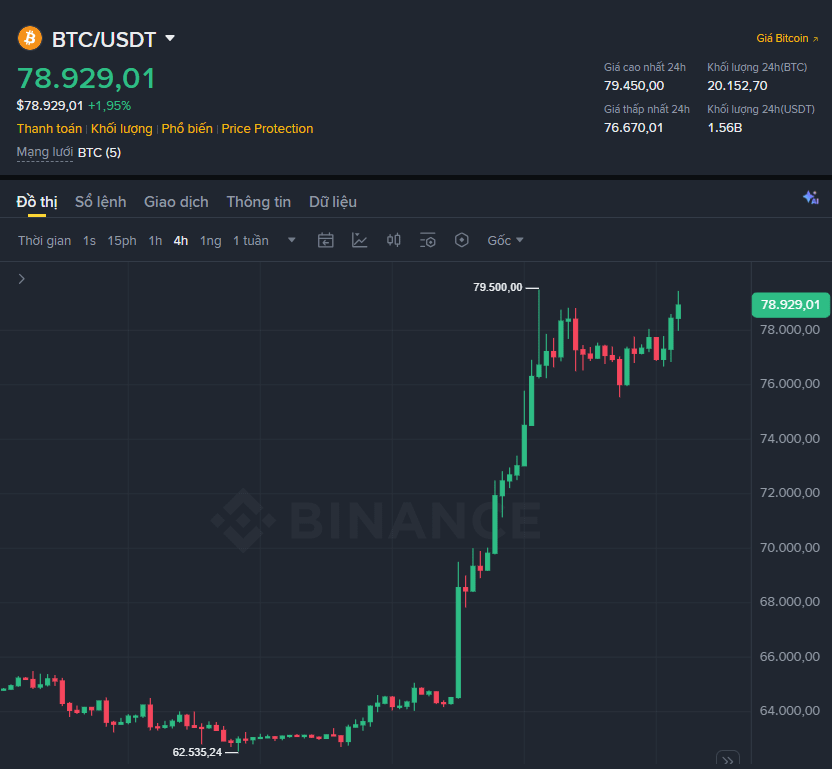Screen dimensions: 832x769
Task: Click the large 78.929,01 price
Action: (x=86, y=79)
